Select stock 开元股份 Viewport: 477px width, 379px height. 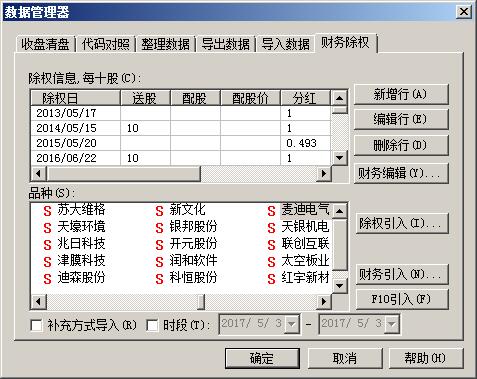(186, 244)
